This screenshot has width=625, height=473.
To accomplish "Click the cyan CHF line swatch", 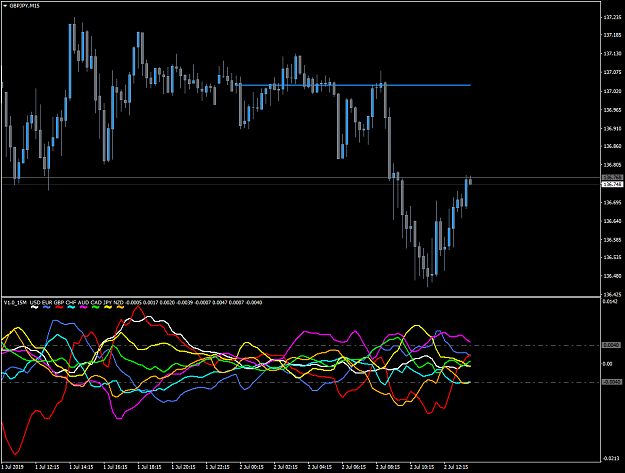I will (x=71, y=307).
